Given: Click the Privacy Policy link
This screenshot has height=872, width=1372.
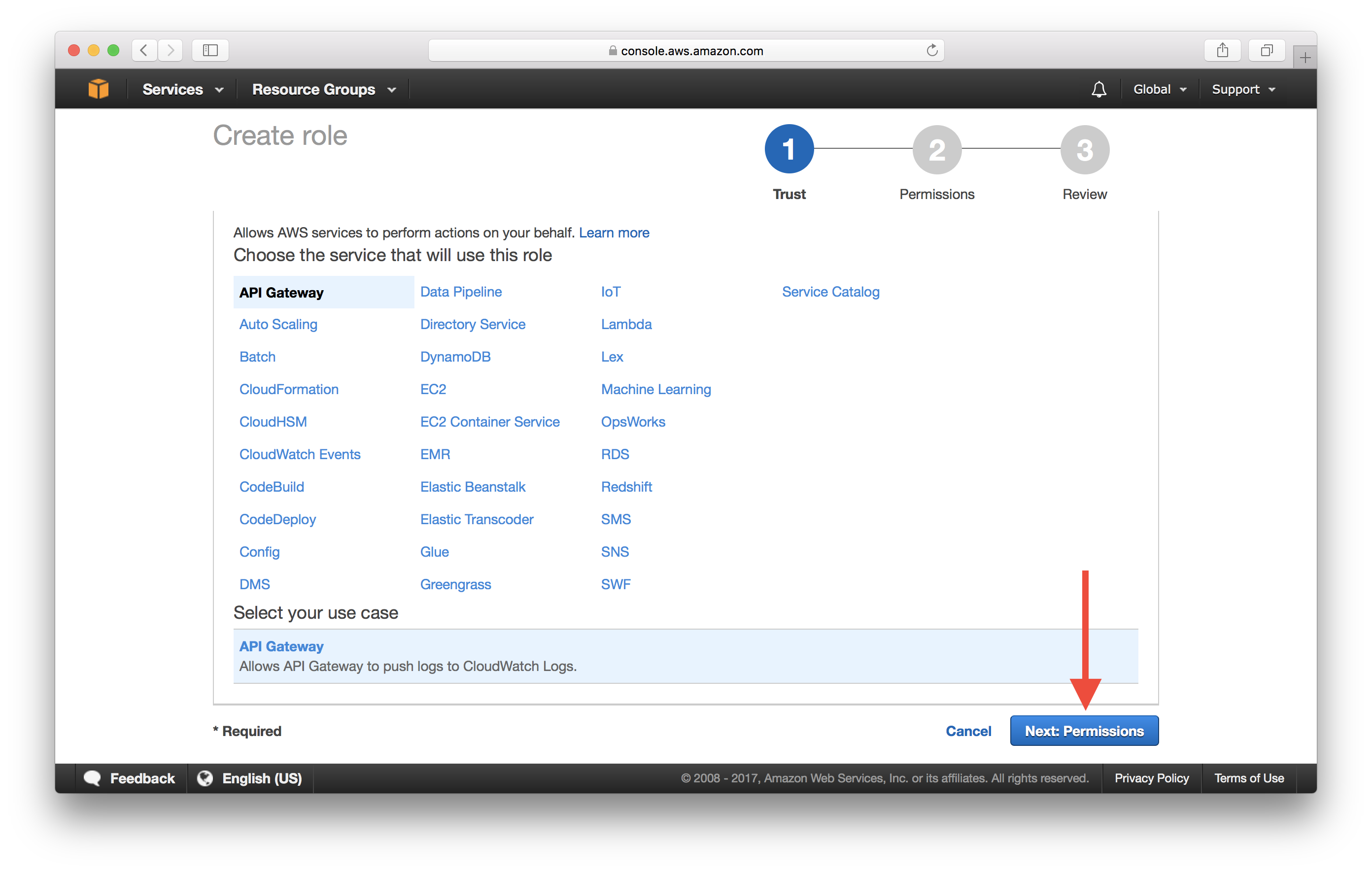Looking at the screenshot, I should click(x=1152, y=777).
